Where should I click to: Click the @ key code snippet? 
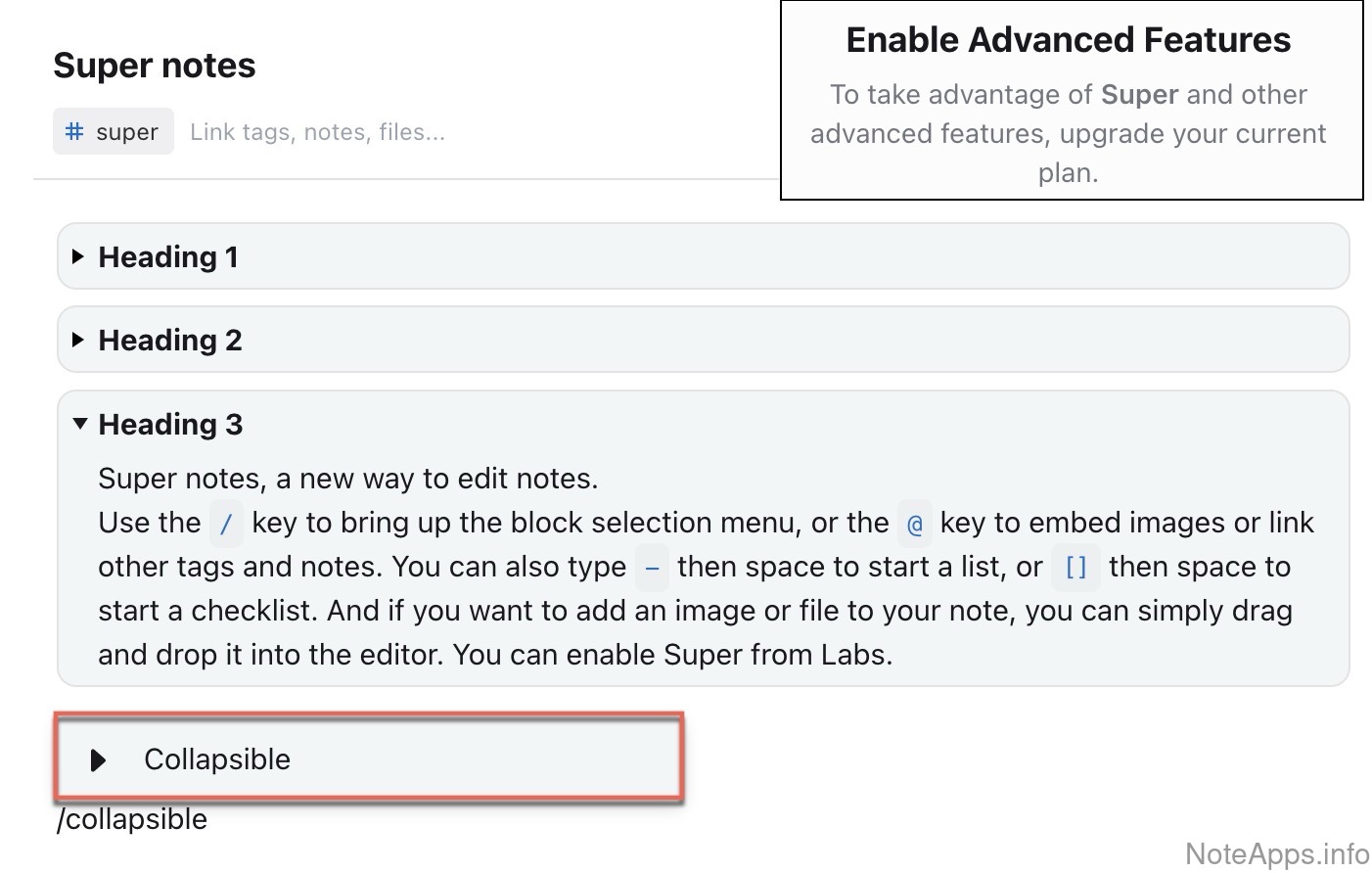click(x=915, y=525)
